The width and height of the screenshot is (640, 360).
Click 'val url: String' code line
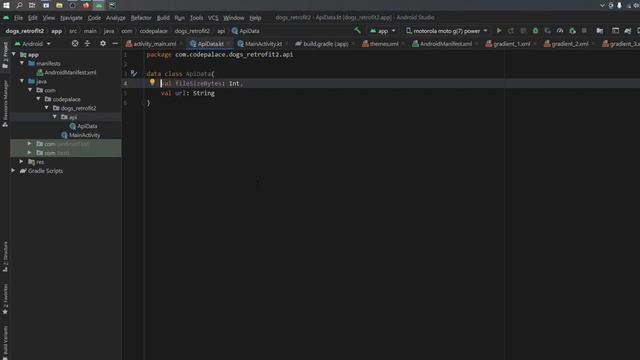point(188,93)
